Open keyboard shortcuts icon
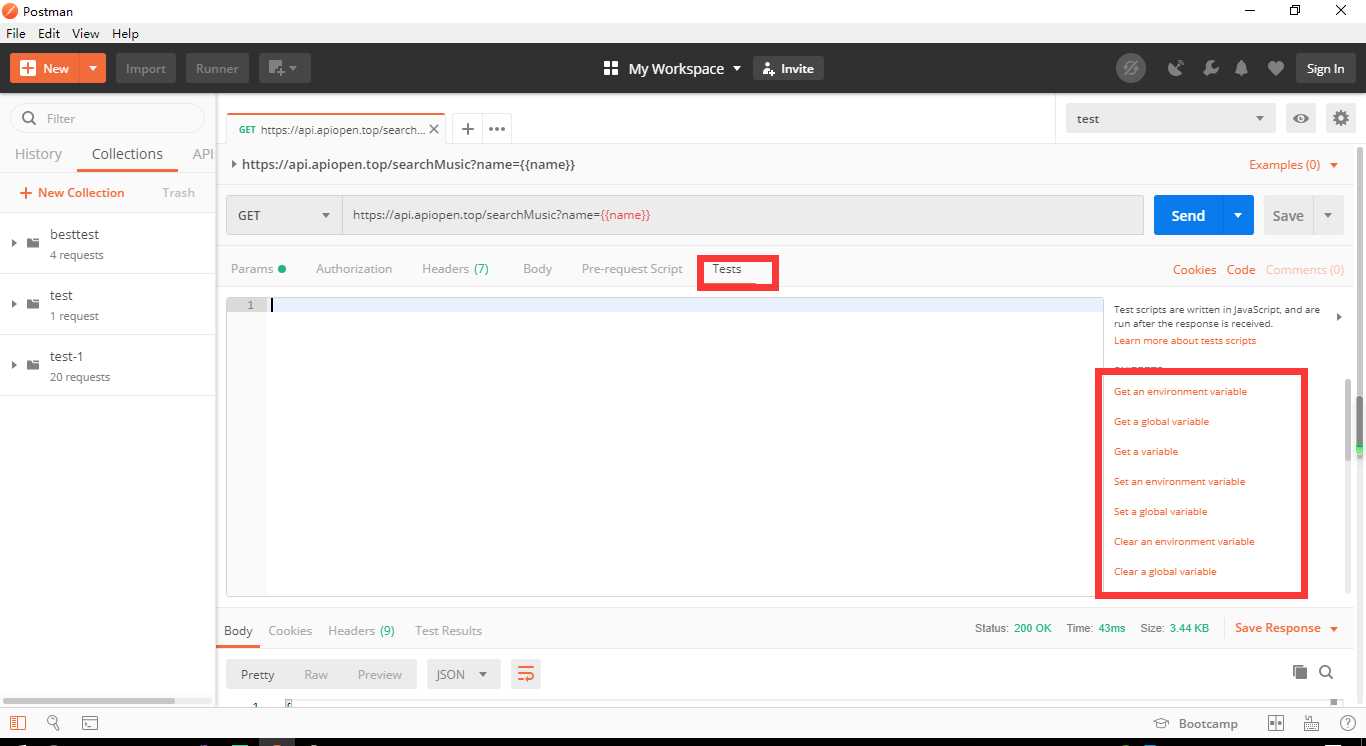 [x=1311, y=723]
